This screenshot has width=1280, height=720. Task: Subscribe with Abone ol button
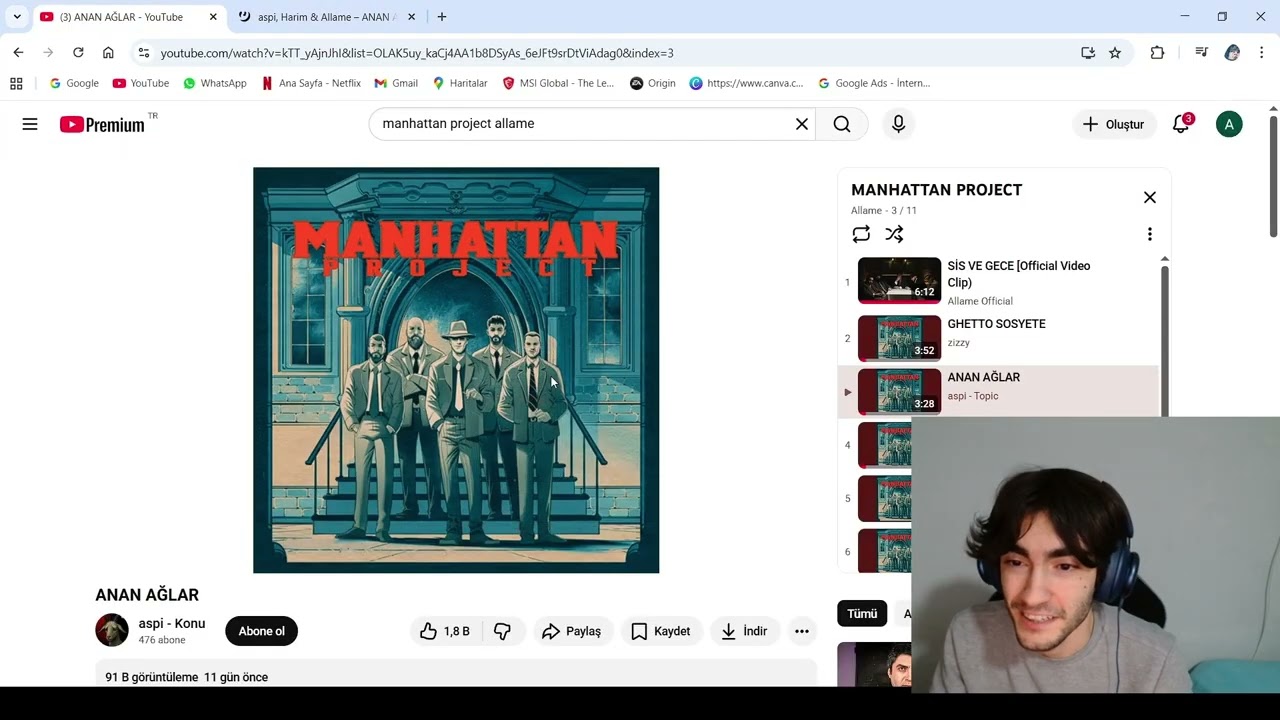click(x=262, y=631)
